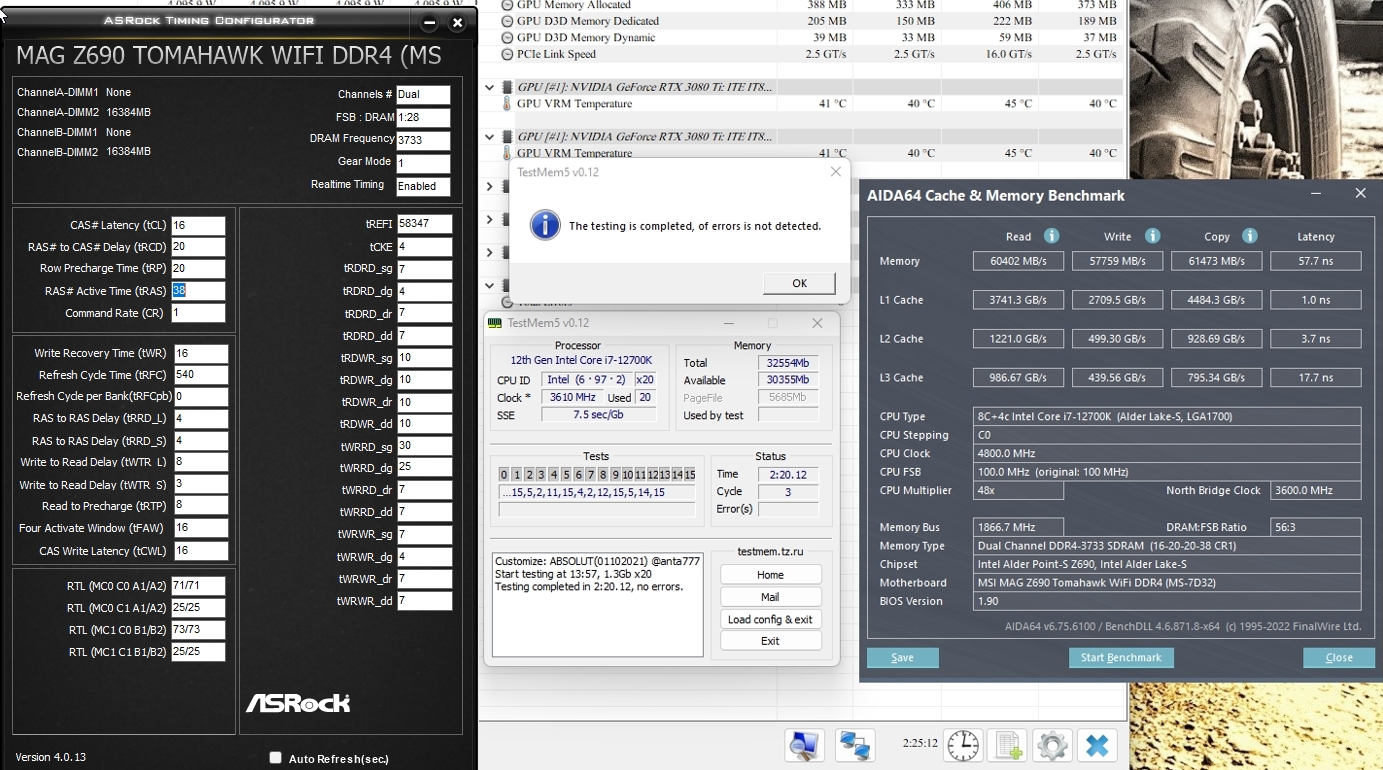Open the HWiNFO summary monitor-magnifier icon
This screenshot has height=770, width=1383.
coord(805,745)
